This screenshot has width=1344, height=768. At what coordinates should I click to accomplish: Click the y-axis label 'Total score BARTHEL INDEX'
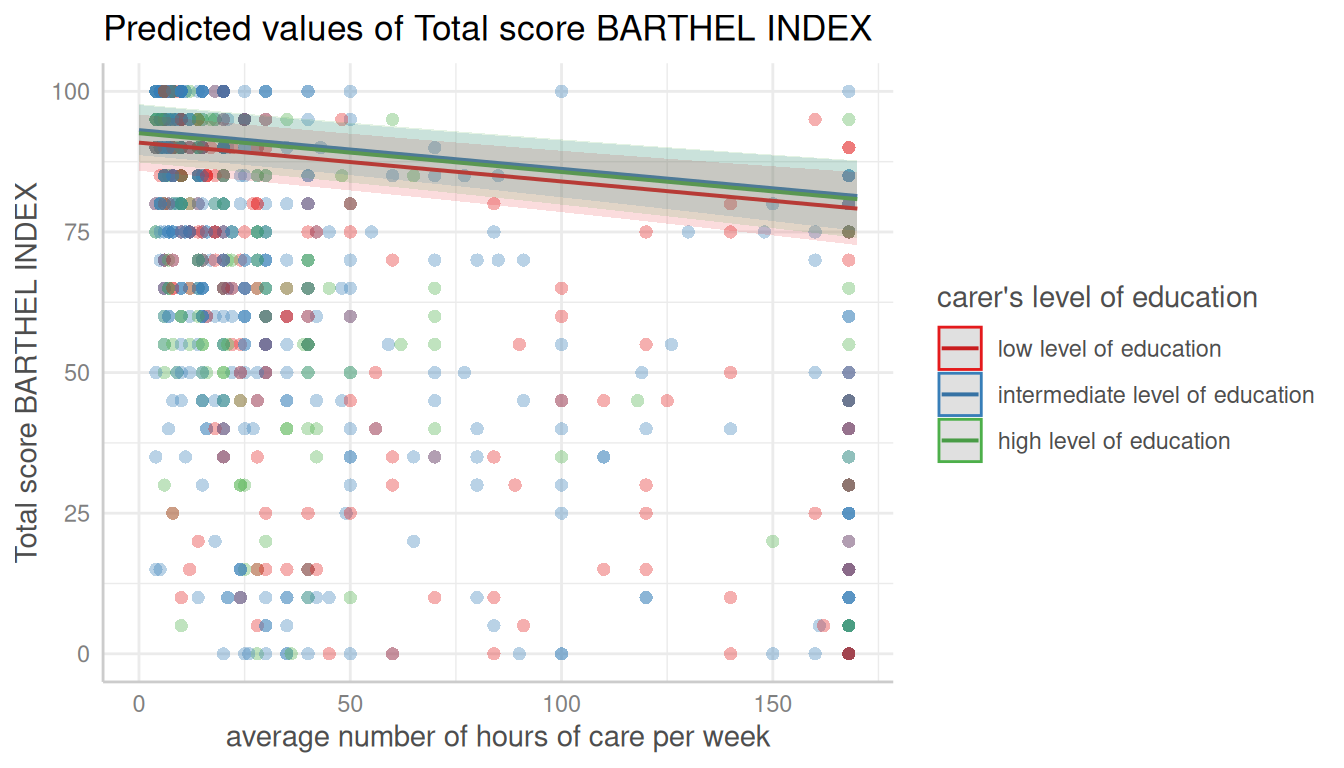[x=27, y=372]
